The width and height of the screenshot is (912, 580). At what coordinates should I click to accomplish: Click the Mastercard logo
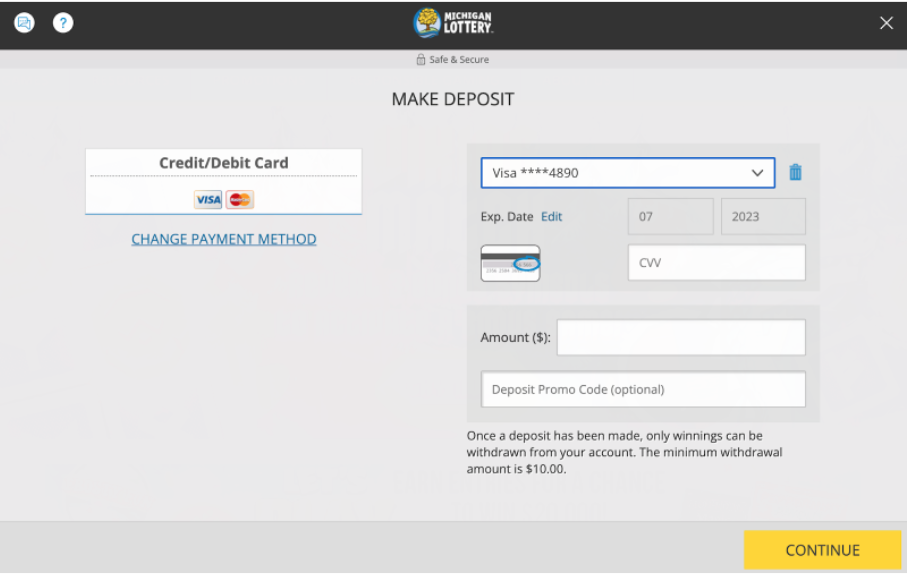(x=239, y=199)
